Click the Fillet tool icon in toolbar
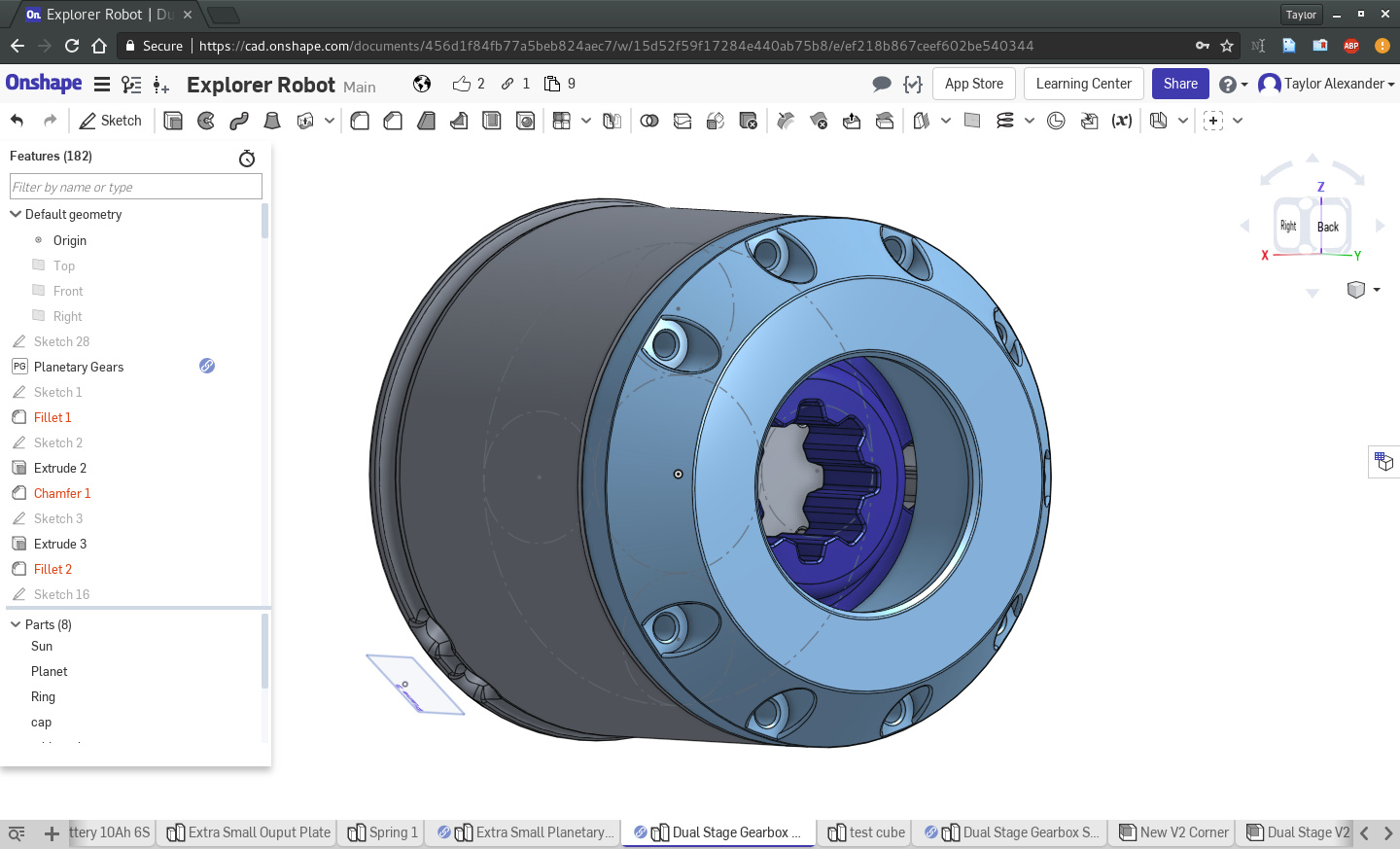The image size is (1400, 849). (360, 121)
